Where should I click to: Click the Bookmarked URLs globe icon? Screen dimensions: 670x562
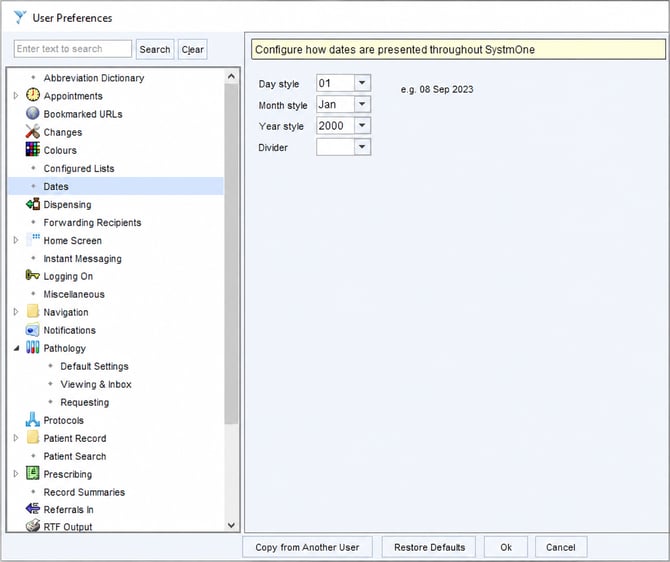point(33,113)
